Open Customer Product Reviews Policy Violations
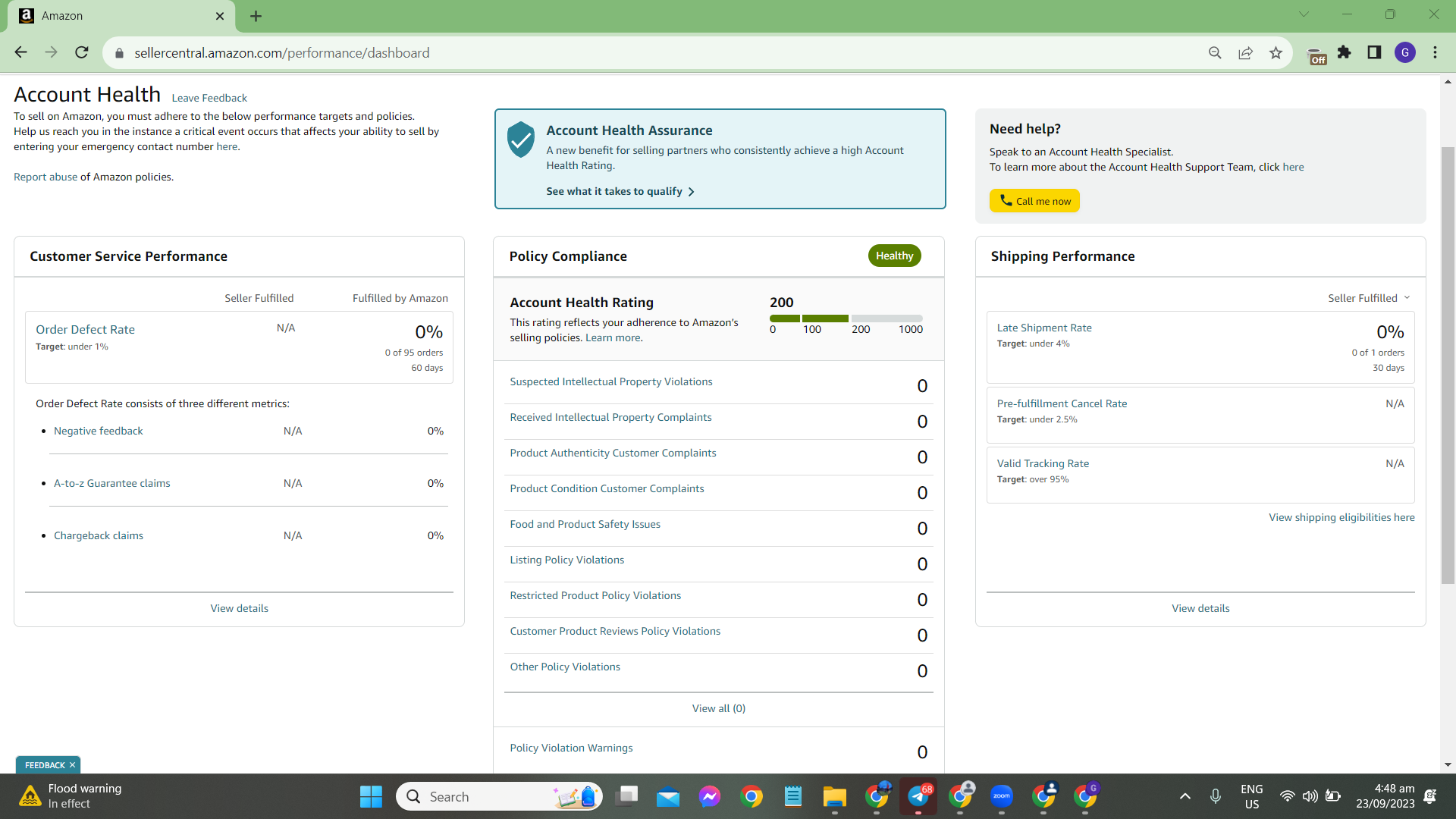 click(x=615, y=631)
